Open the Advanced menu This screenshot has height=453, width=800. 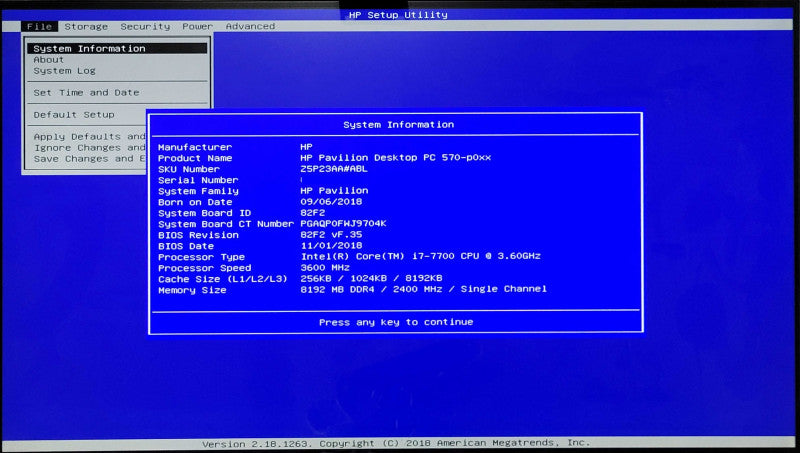[250, 26]
